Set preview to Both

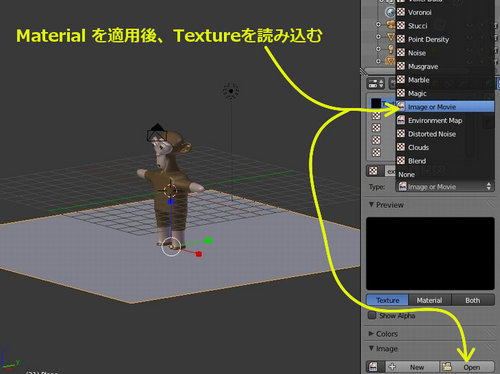coord(473,300)
